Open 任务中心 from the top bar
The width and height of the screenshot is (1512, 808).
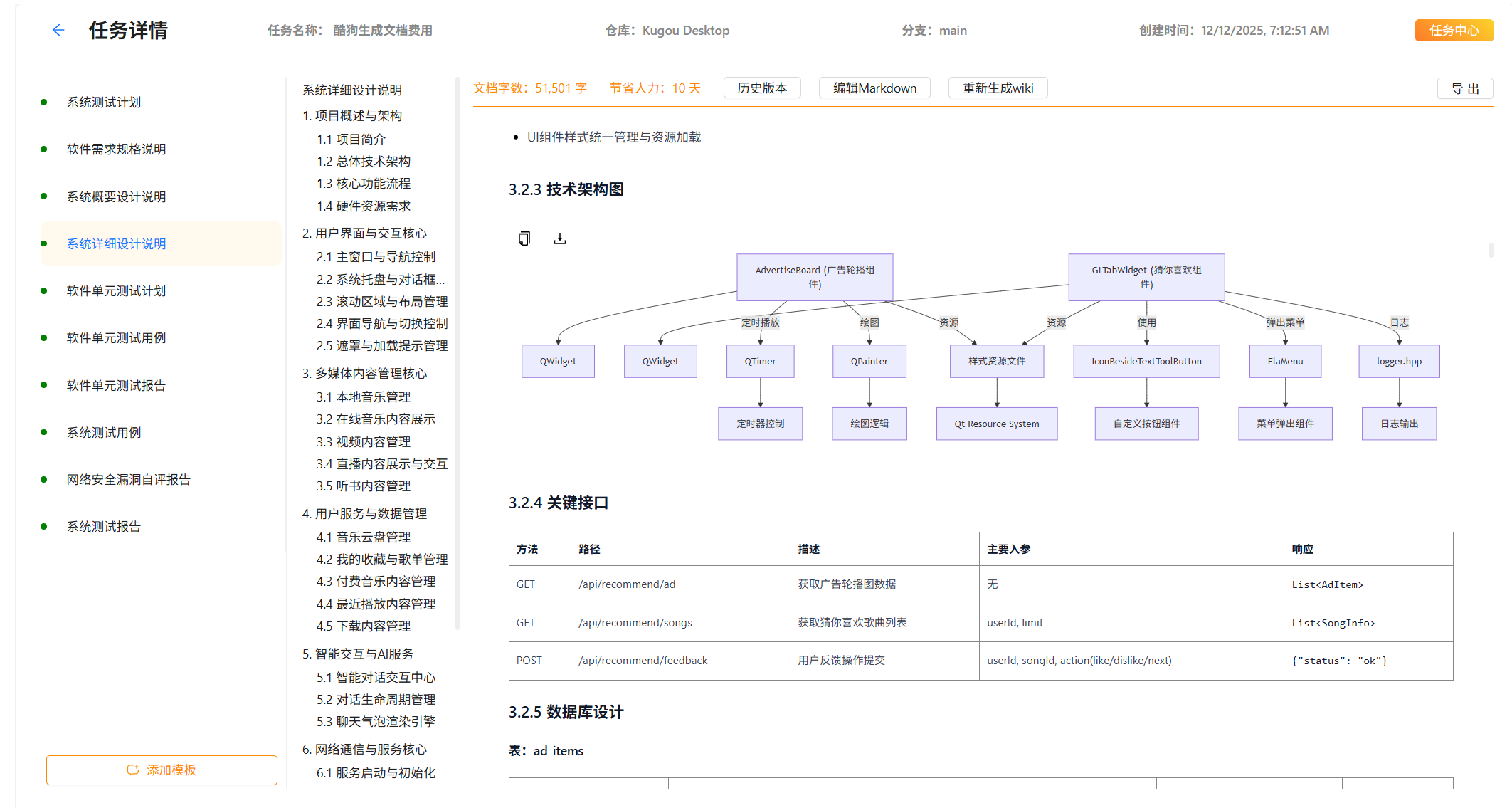(1453, 30)
